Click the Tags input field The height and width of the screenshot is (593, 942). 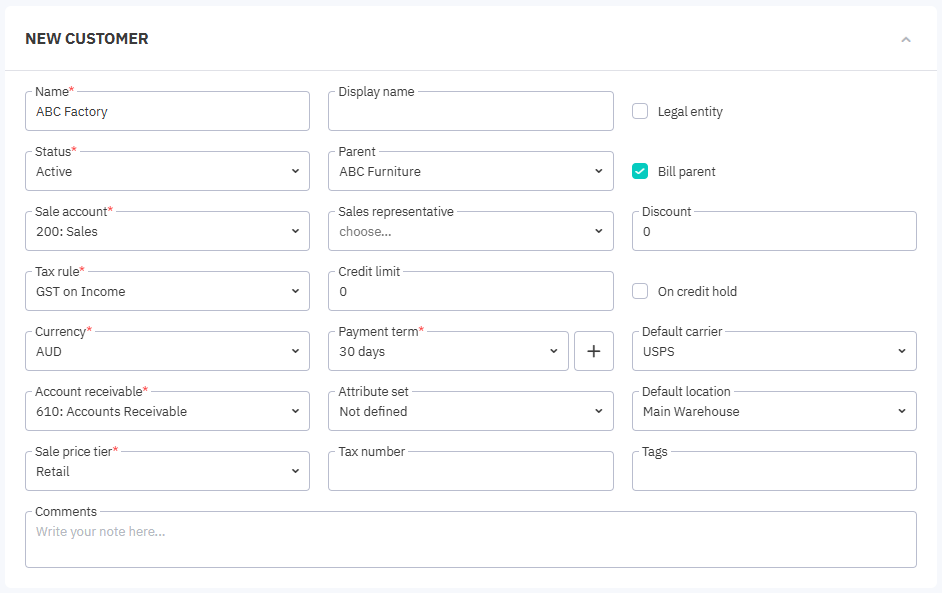coord(773,472)
